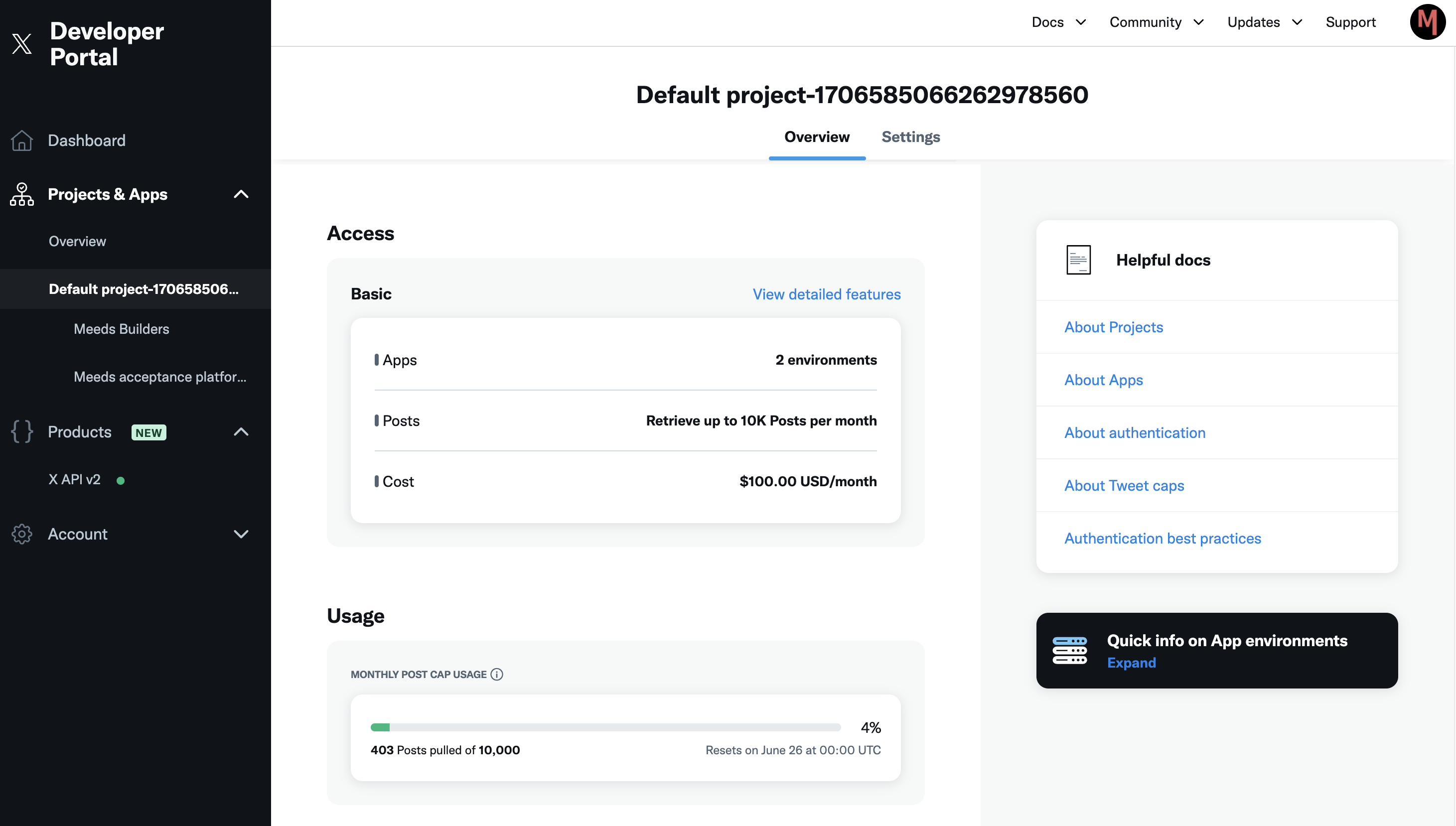Select Meeds Builders app in sidebar
The image size is (1456, 826).
(122, 328)
